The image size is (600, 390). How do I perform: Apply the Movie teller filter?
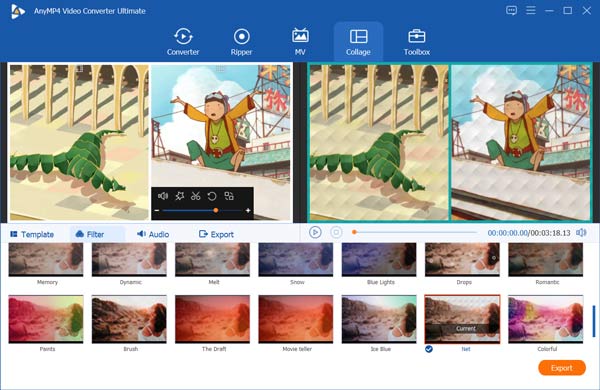[296, 319]
